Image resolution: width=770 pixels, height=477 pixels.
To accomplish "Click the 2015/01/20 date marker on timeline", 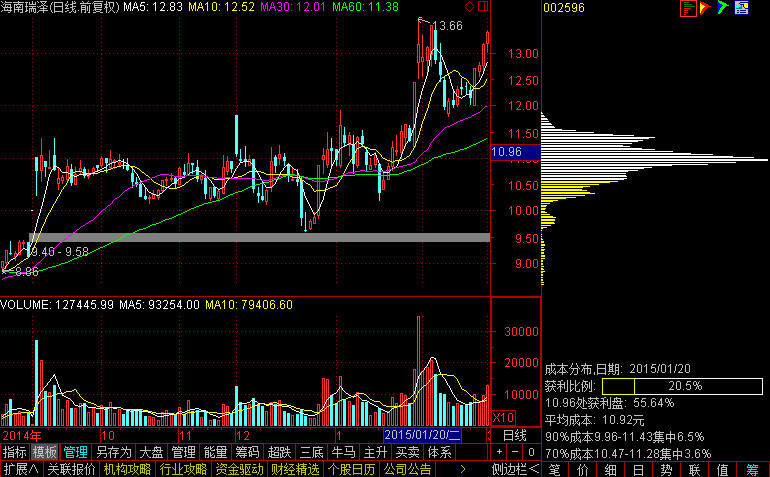I will click(422, 436).
